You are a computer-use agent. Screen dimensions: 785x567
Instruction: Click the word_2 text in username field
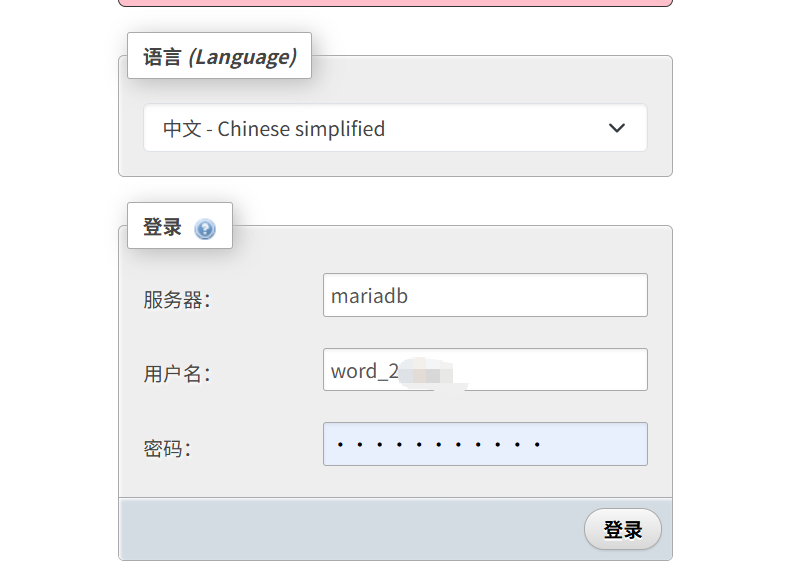click(x=364, y=371)
